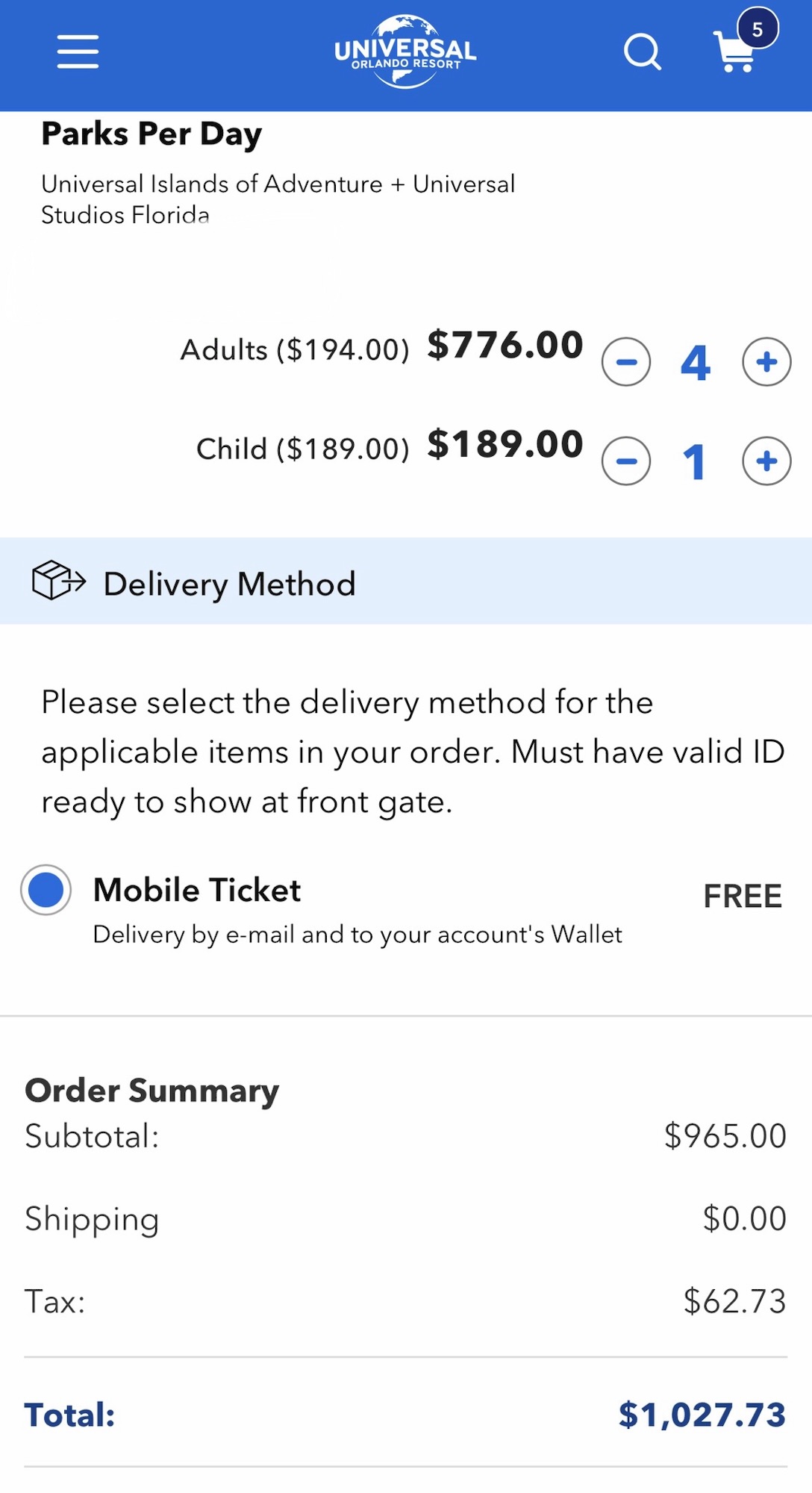Click the Total amount $1,027.73
This screenshot has width=812, height=1493.
tap(702, 1415)
